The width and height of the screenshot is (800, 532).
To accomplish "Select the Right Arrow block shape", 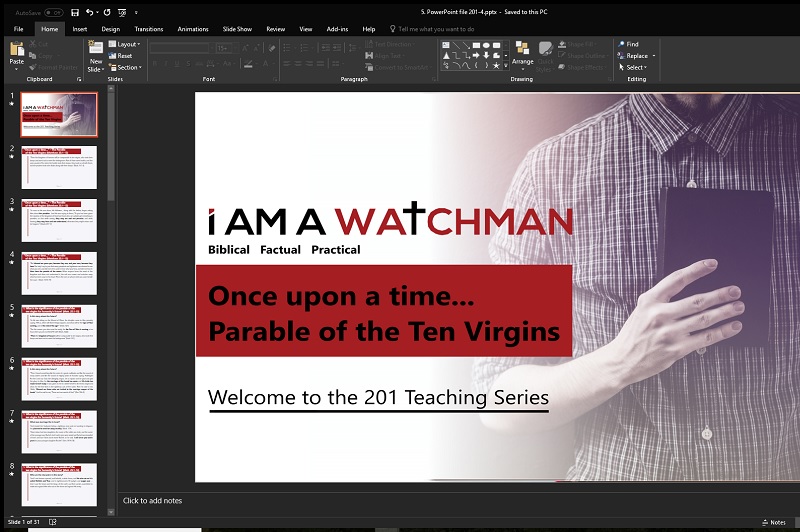I will [x=476, y=55].
